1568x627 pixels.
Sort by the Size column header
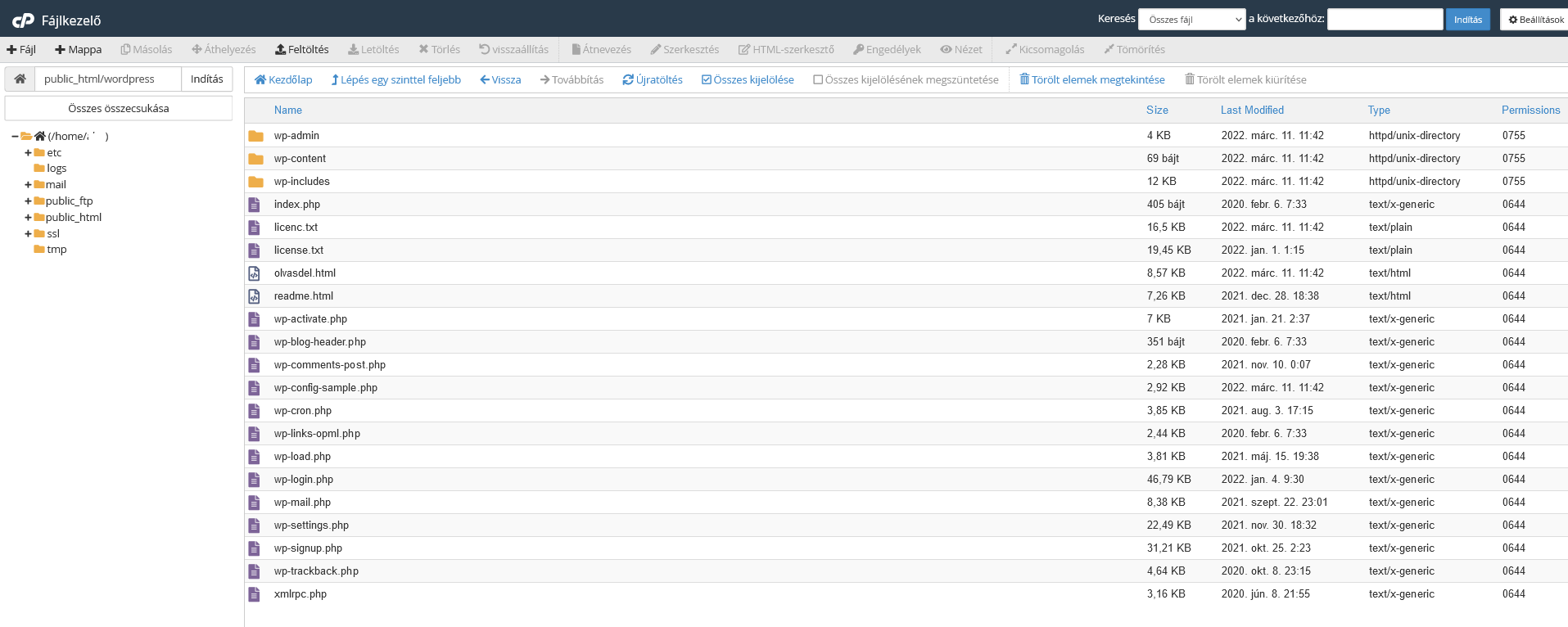(1157, 110)
